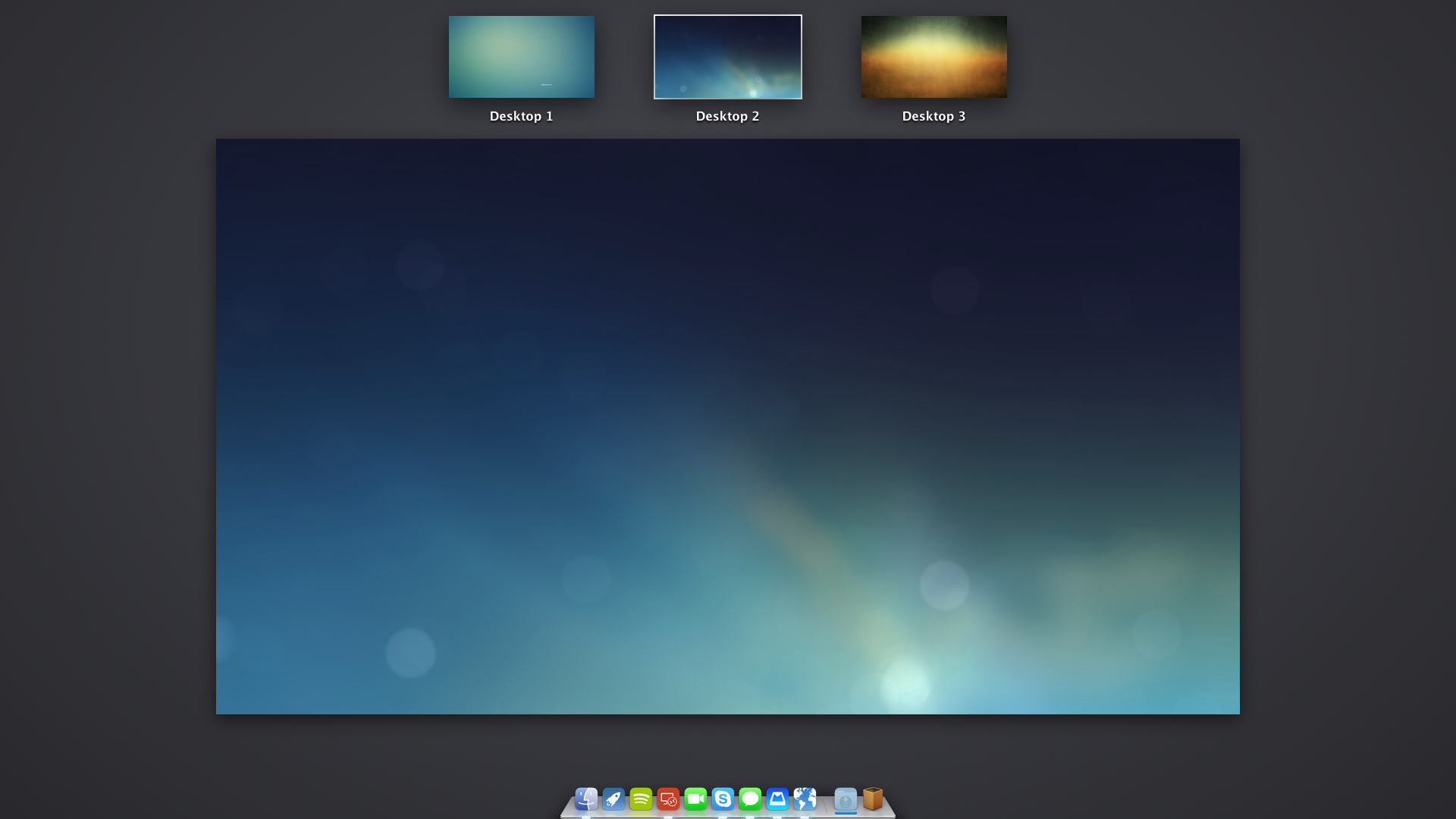Click the Desktop 3 label
Image resolution: width=1456 pixels, height=819 pixels.
(934, 116)
